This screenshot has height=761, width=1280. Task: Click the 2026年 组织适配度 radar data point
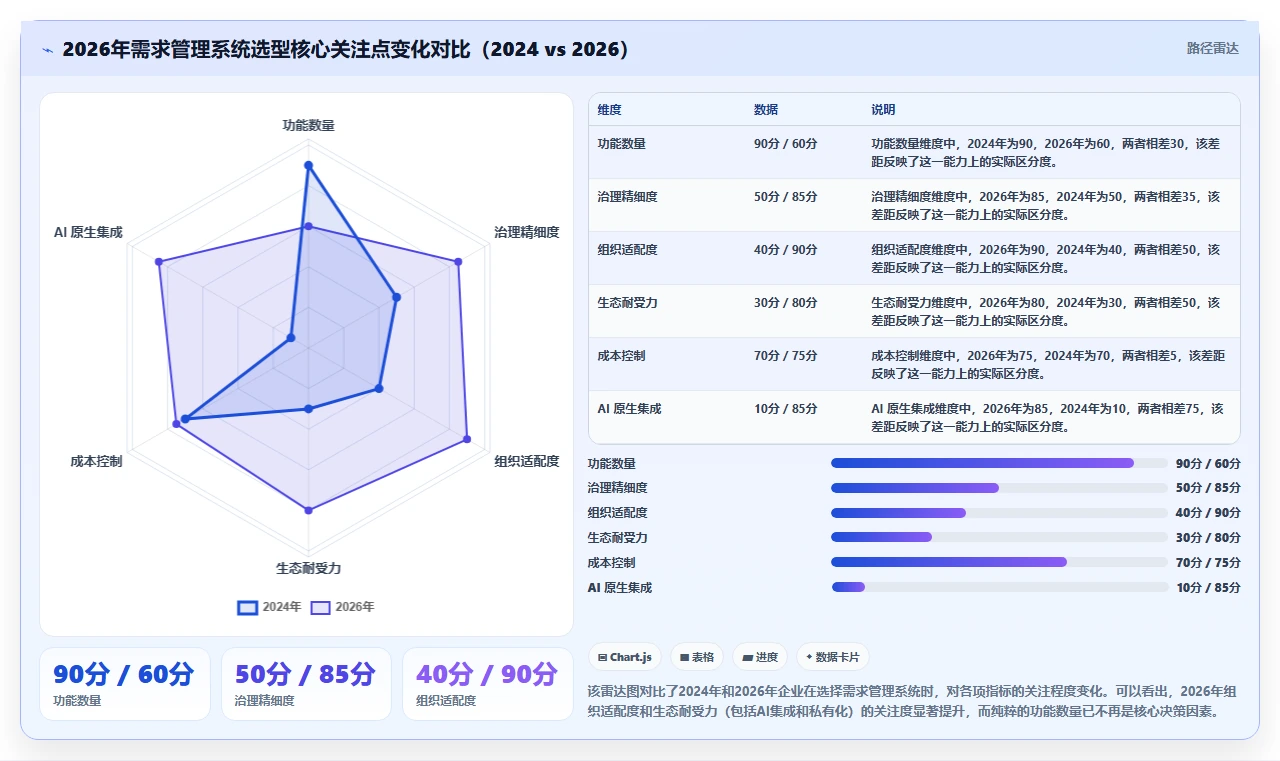pos(466,439)
